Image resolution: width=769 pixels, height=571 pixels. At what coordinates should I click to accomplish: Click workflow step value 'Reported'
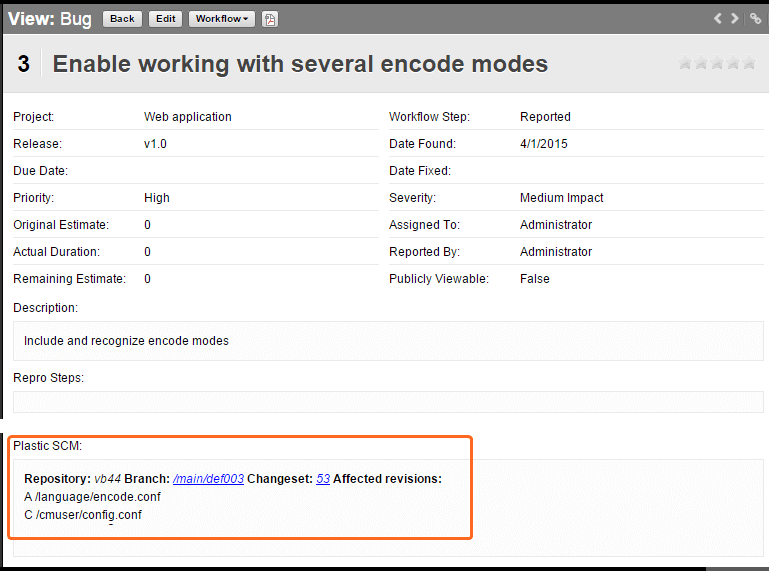point(545,117)
